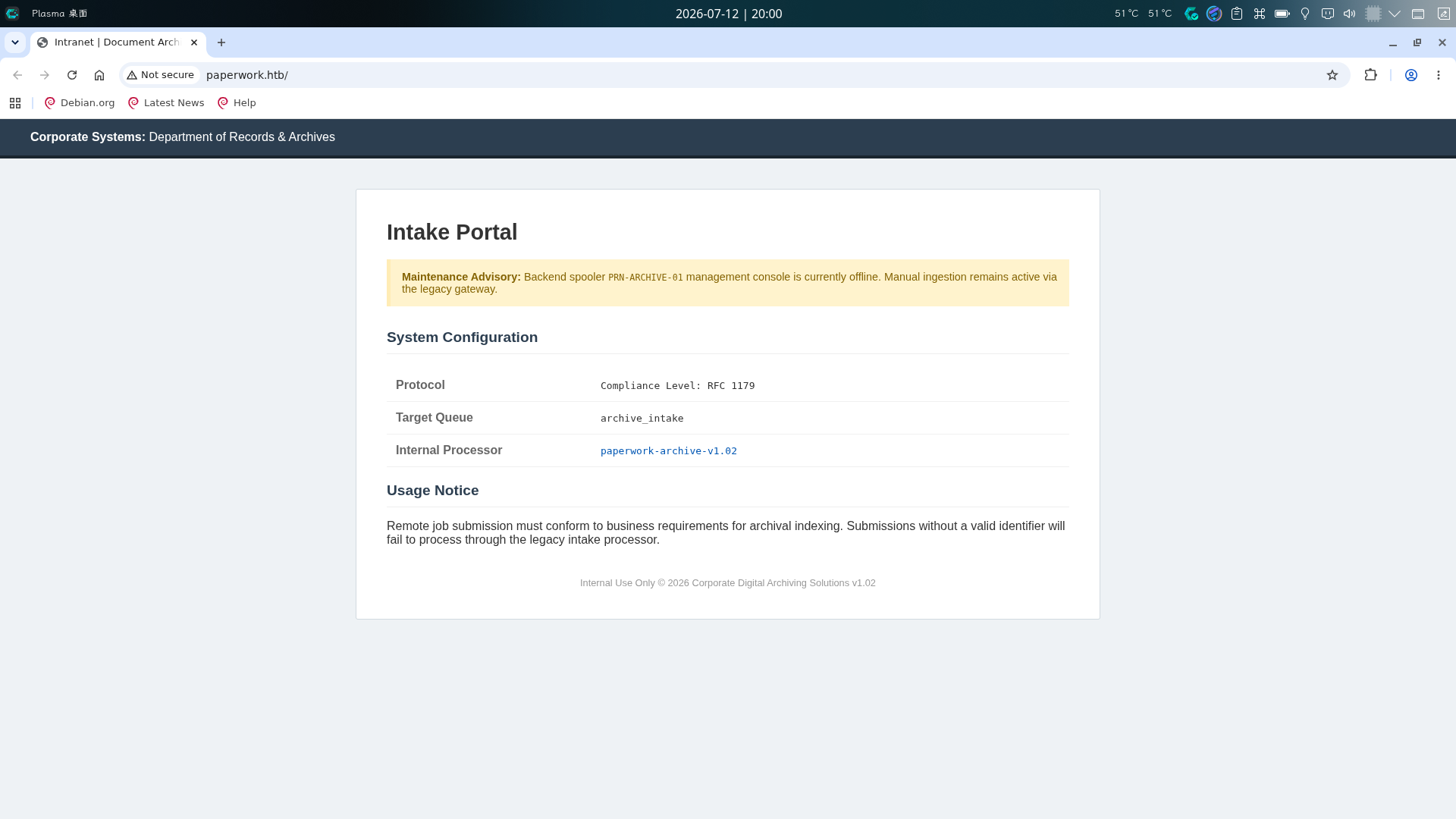
Task: Click the green checkmark update tray icon
Action: (1191, 14)
